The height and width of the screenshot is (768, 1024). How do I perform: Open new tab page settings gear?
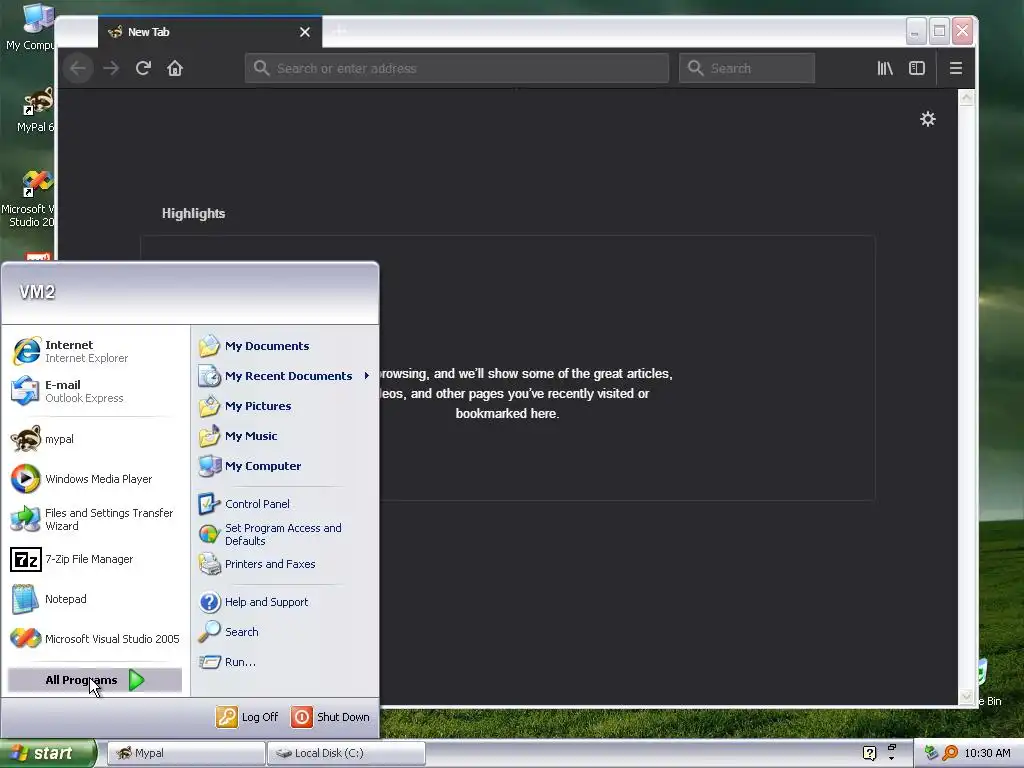point(927,119)
